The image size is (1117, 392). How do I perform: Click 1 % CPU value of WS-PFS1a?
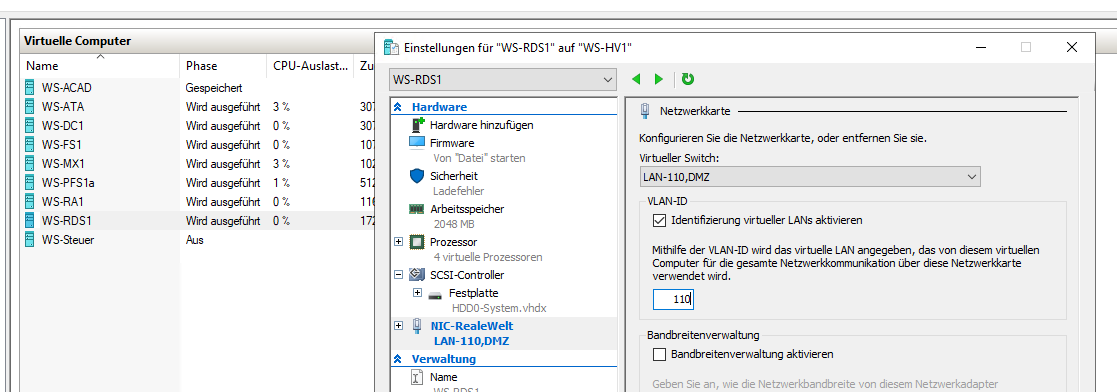tap(281, 182)
